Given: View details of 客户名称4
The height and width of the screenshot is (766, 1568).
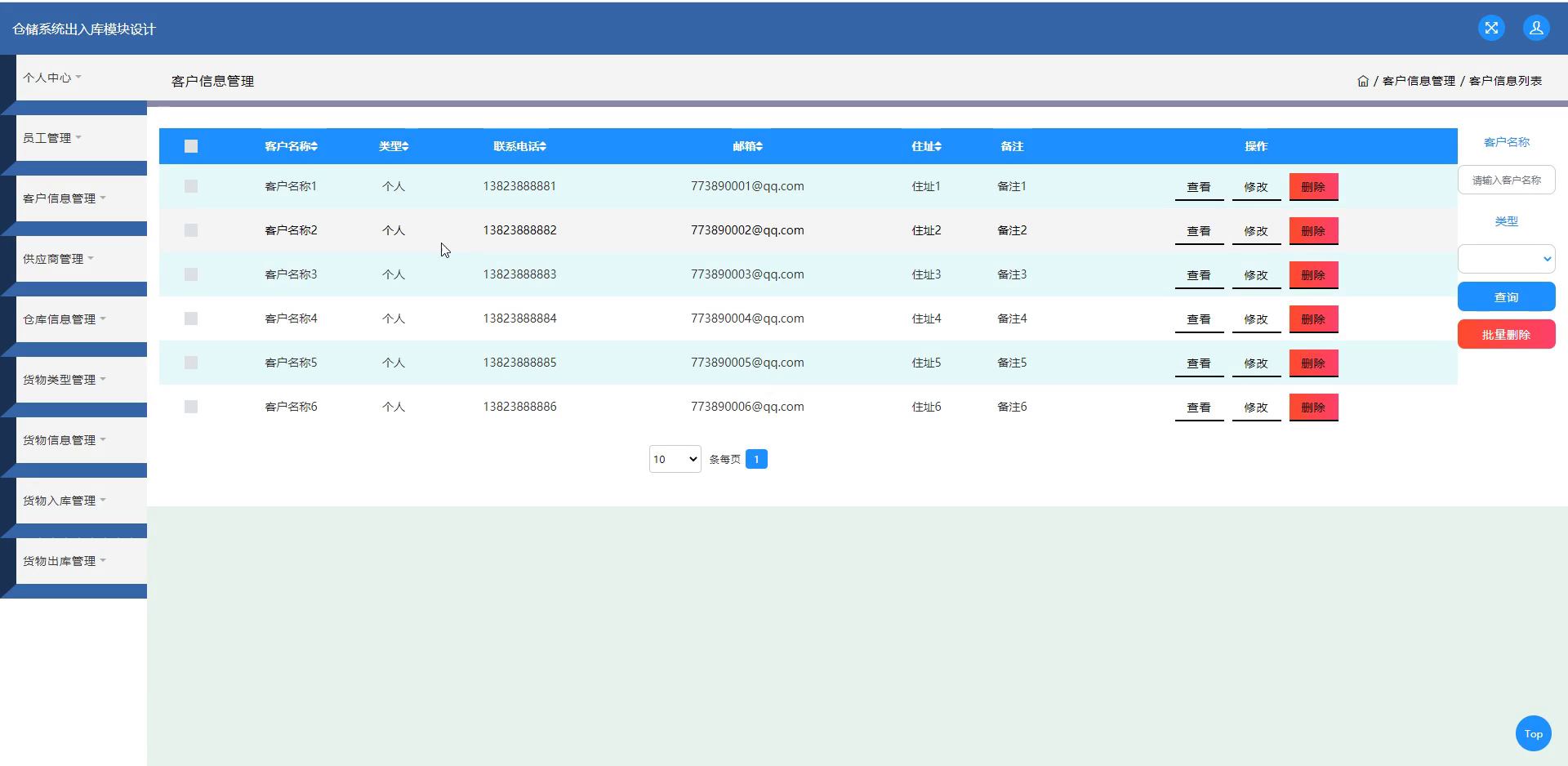Looking at the screenshot, I should click(x=1199, y=319).
